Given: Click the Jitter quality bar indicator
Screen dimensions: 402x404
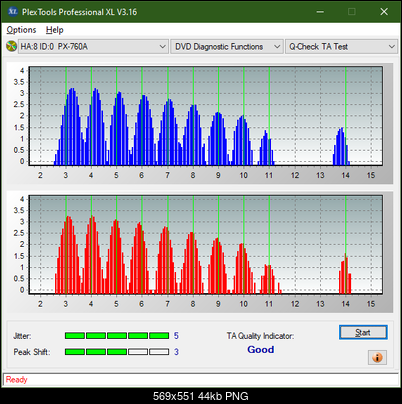Looking at the screenshot, I should (117, 336).
